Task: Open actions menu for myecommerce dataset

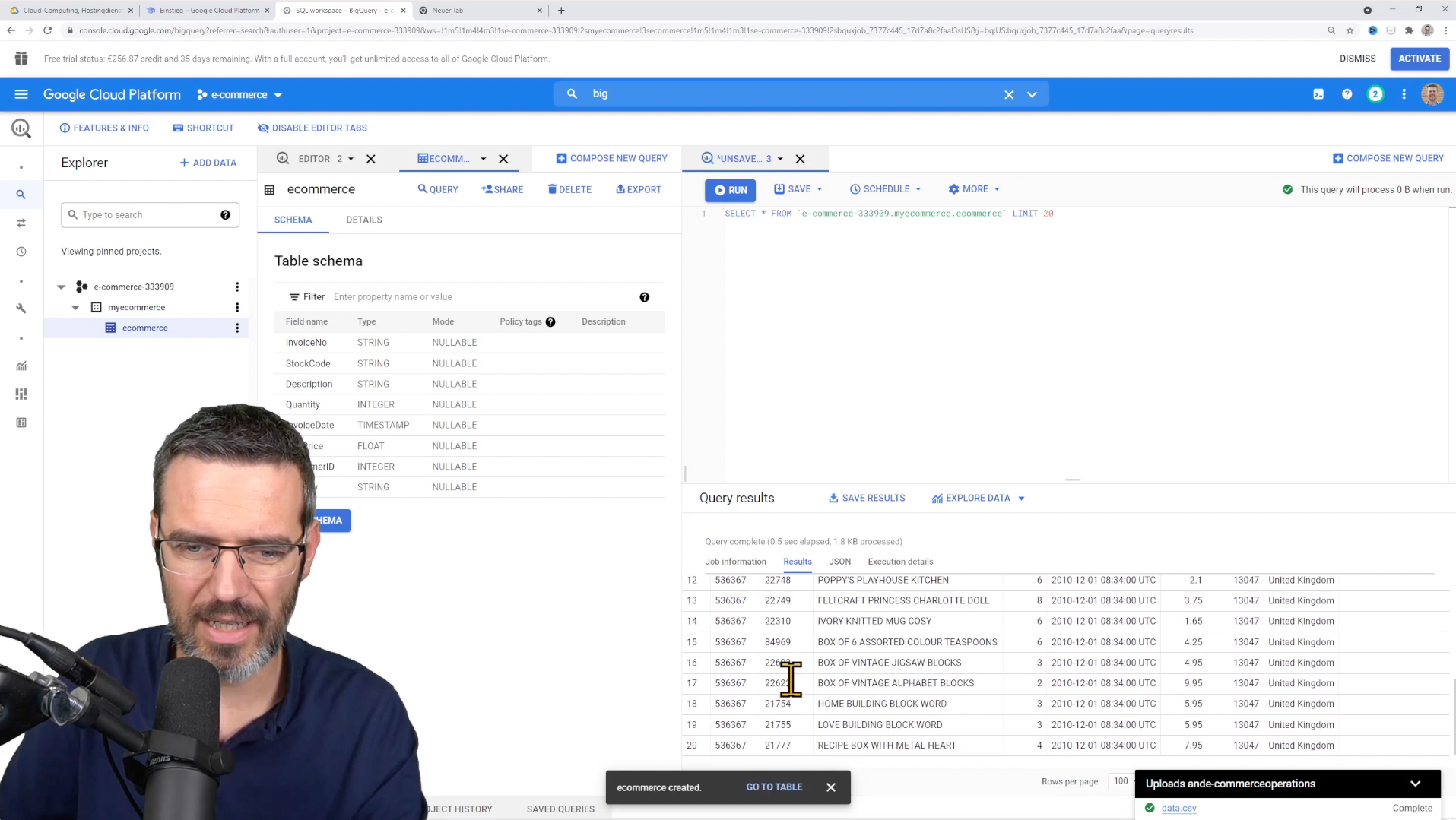Action: click(237, 307)
